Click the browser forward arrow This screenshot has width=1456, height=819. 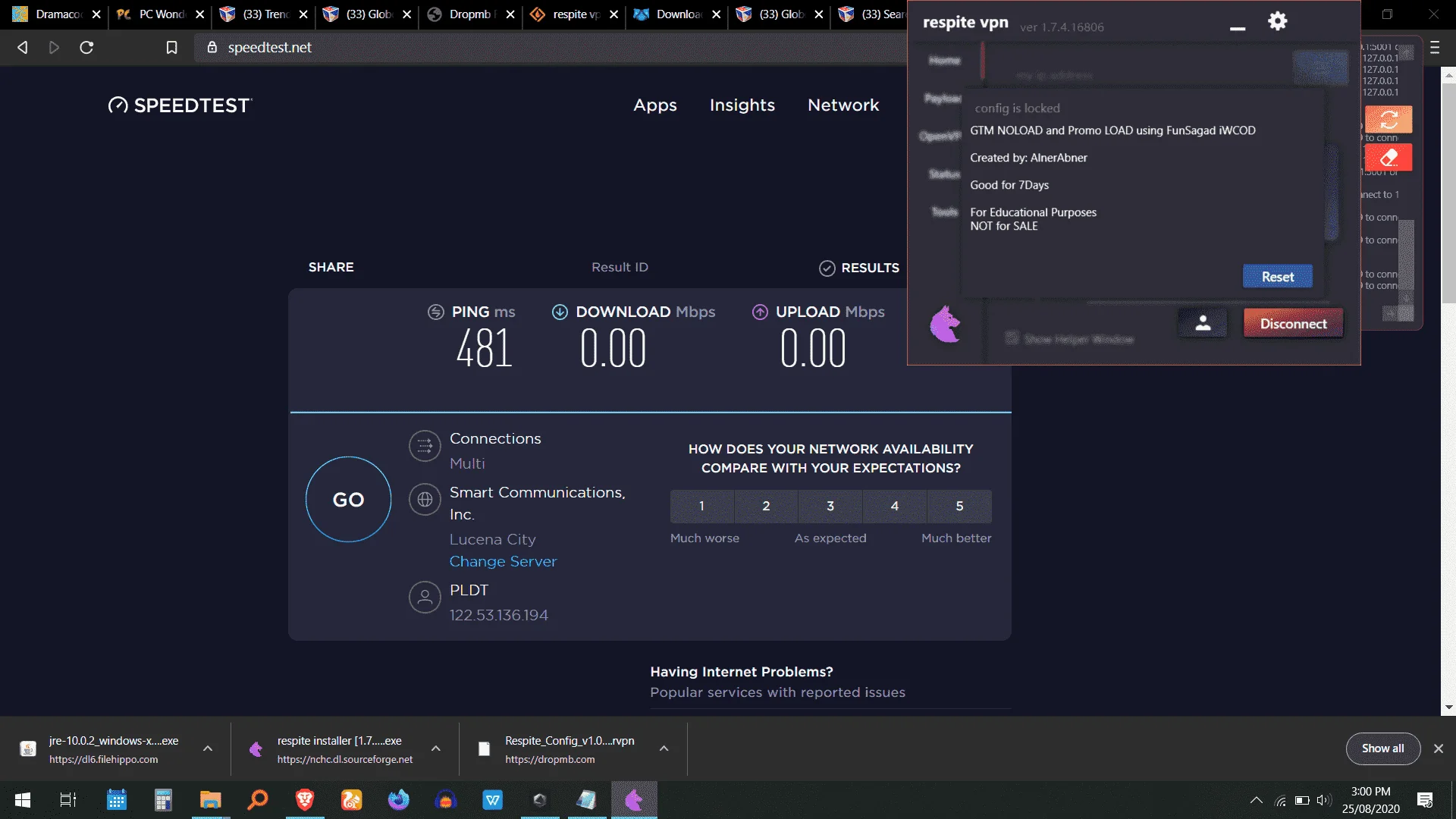[54, 47]
